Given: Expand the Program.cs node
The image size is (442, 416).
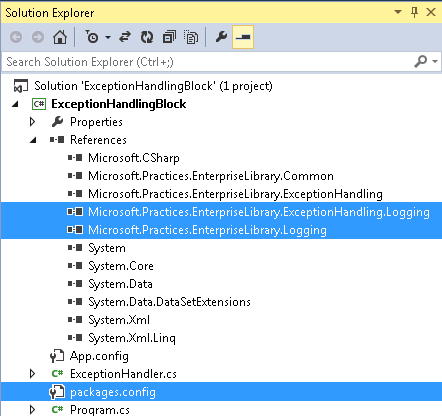Looking at the screenshot, I should (33, 410).
